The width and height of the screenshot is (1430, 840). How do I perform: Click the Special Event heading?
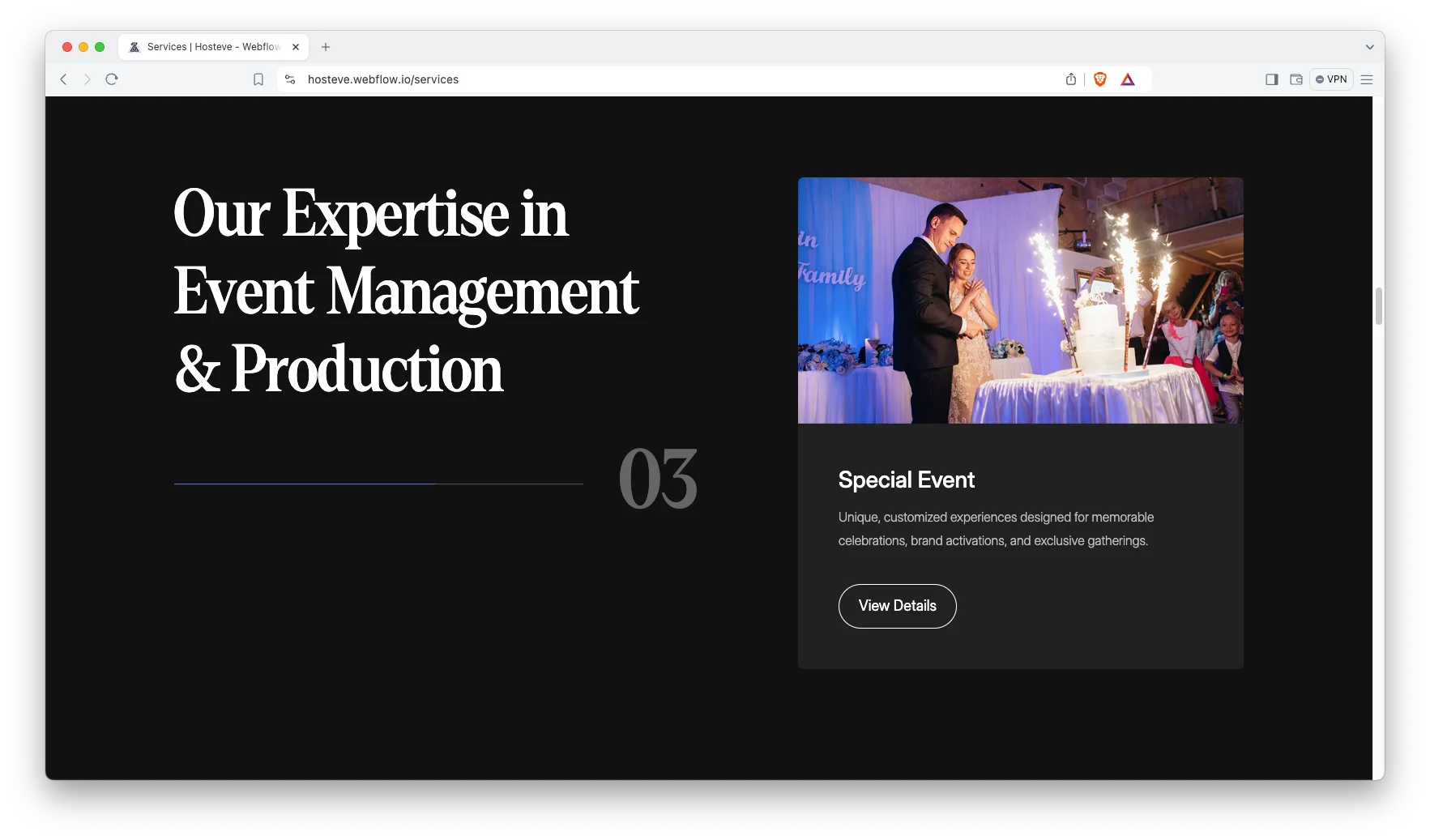click(906, 480)
